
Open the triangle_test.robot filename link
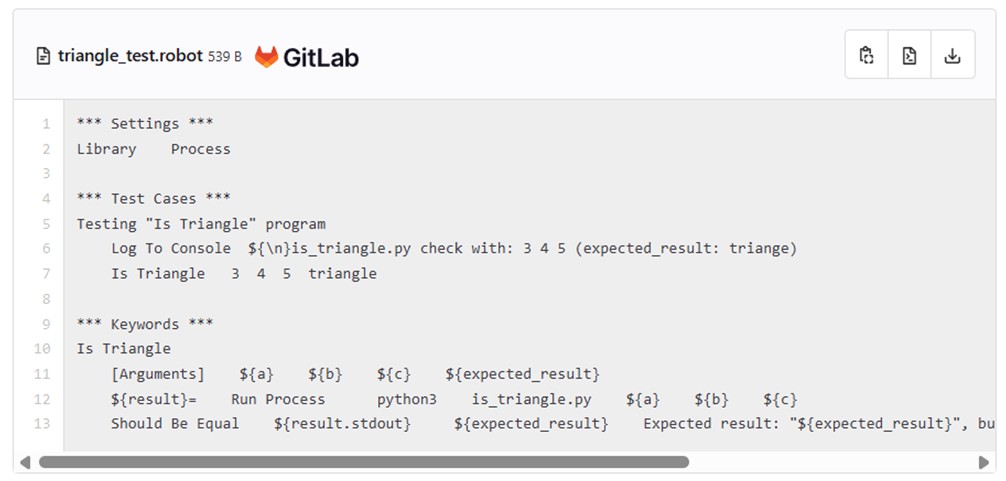(130, 56)
